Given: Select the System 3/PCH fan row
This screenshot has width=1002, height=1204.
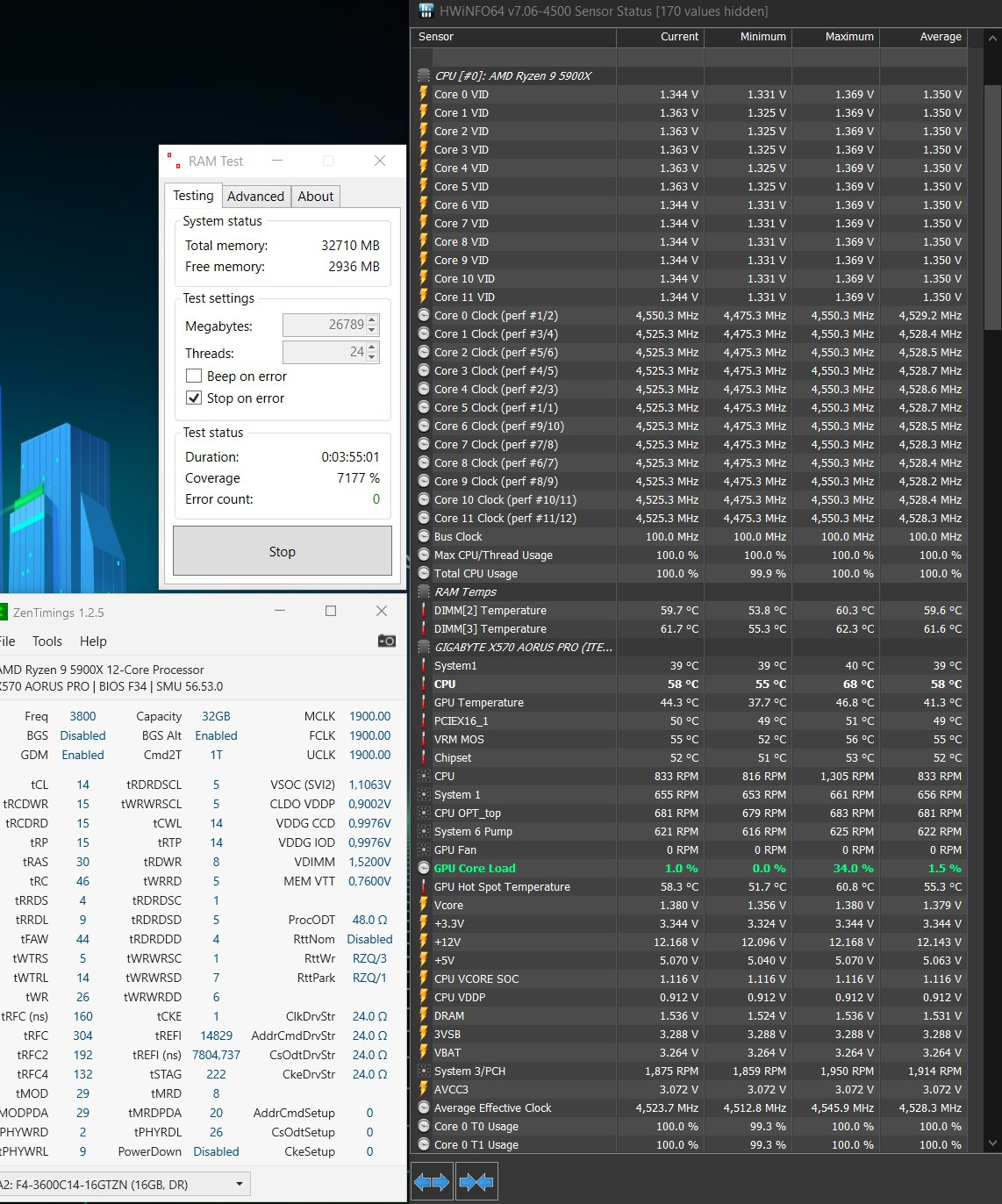Looking at the screenshot, I should [690, 1071].
